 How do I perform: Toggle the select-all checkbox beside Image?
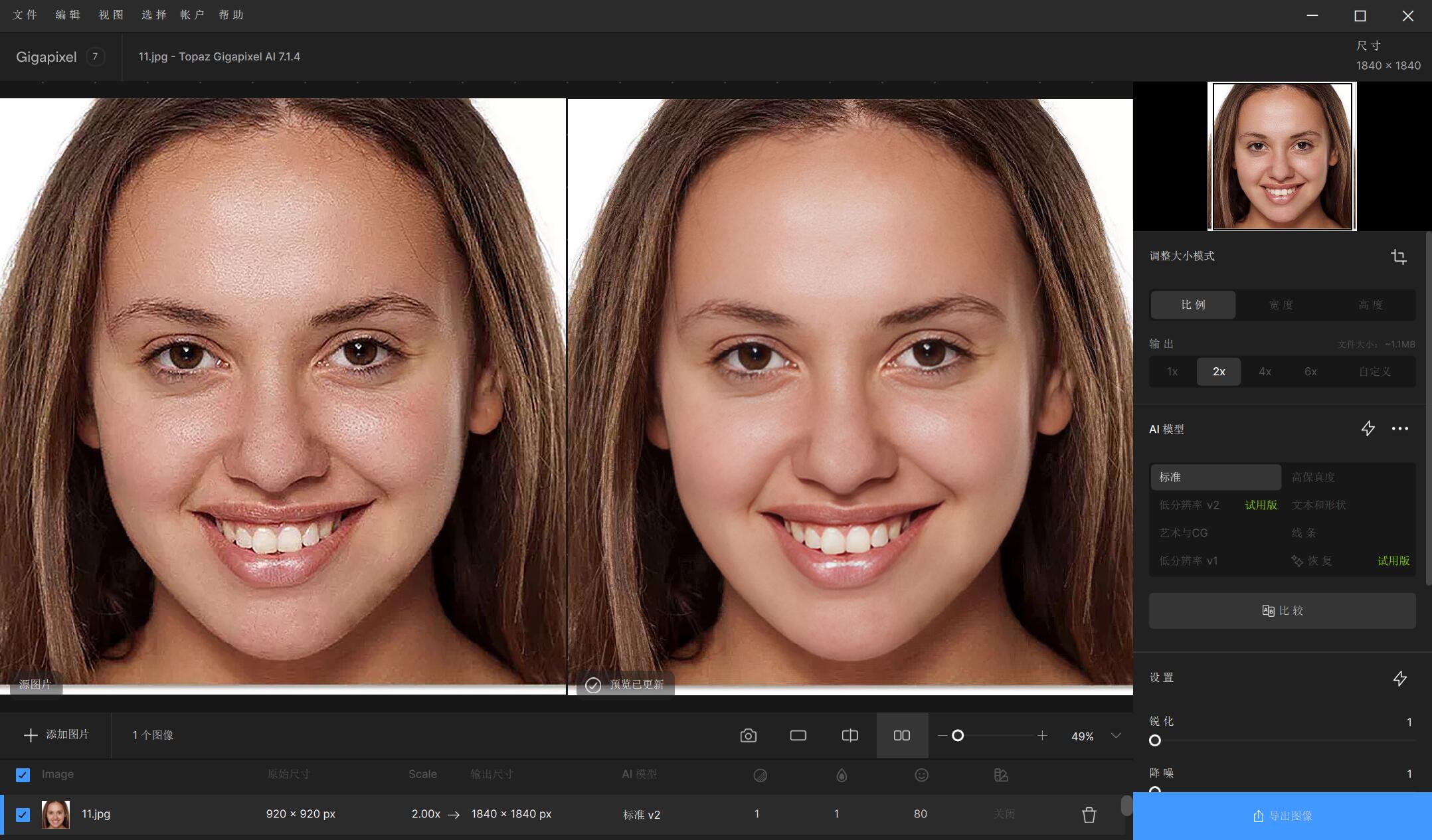pyautogui.click(x=23, y=775)
